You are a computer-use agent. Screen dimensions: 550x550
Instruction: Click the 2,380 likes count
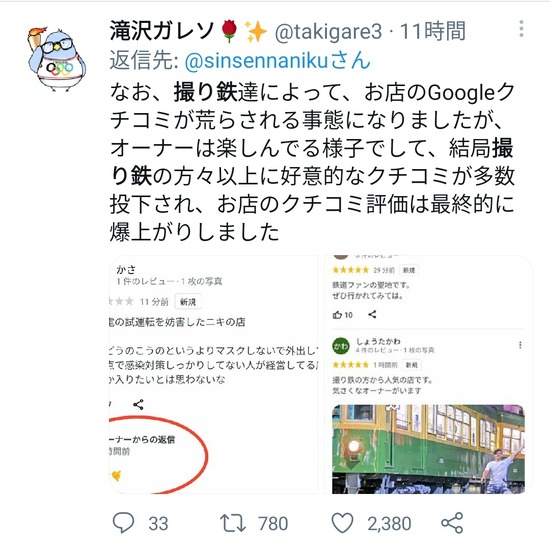click(x=389, y=524)
